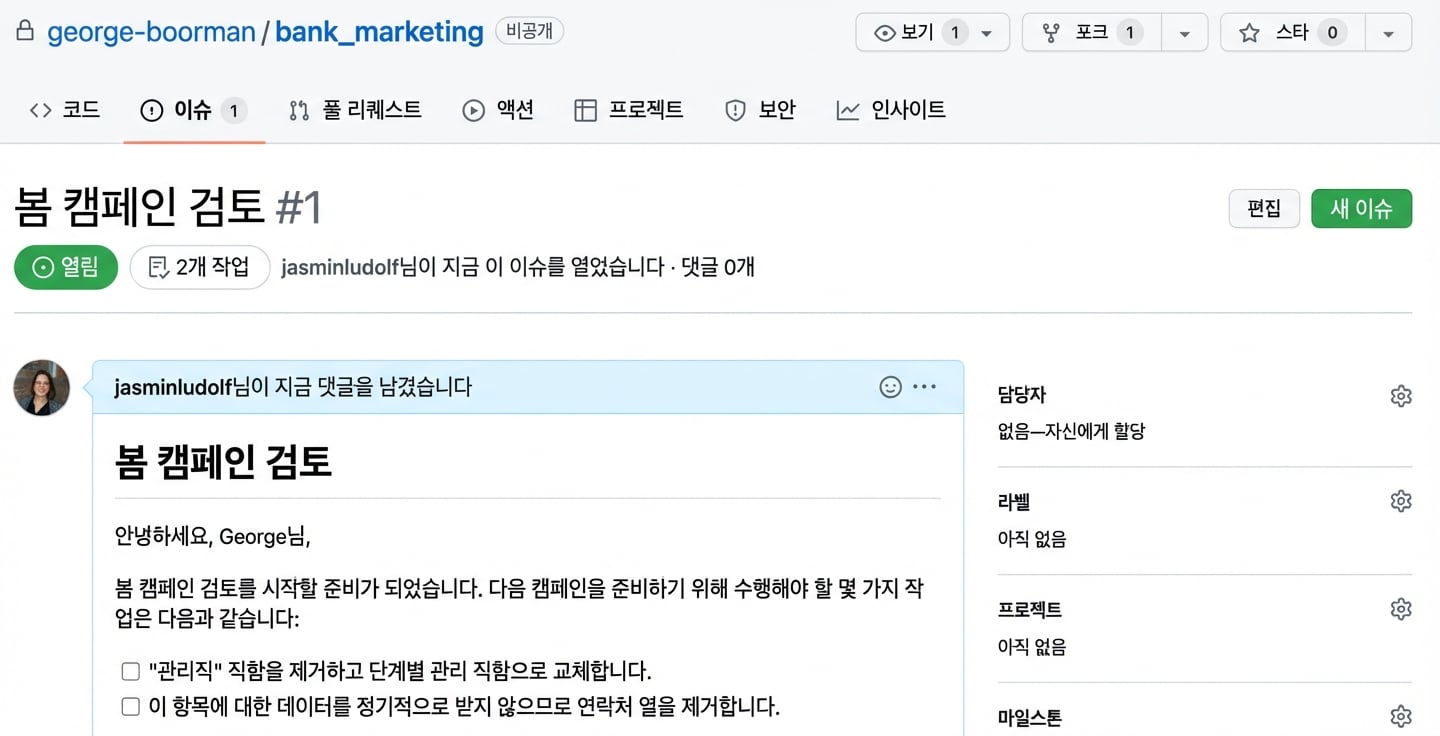Click the green 열림 status badge

pyautogui.click(x=66, y=267)
